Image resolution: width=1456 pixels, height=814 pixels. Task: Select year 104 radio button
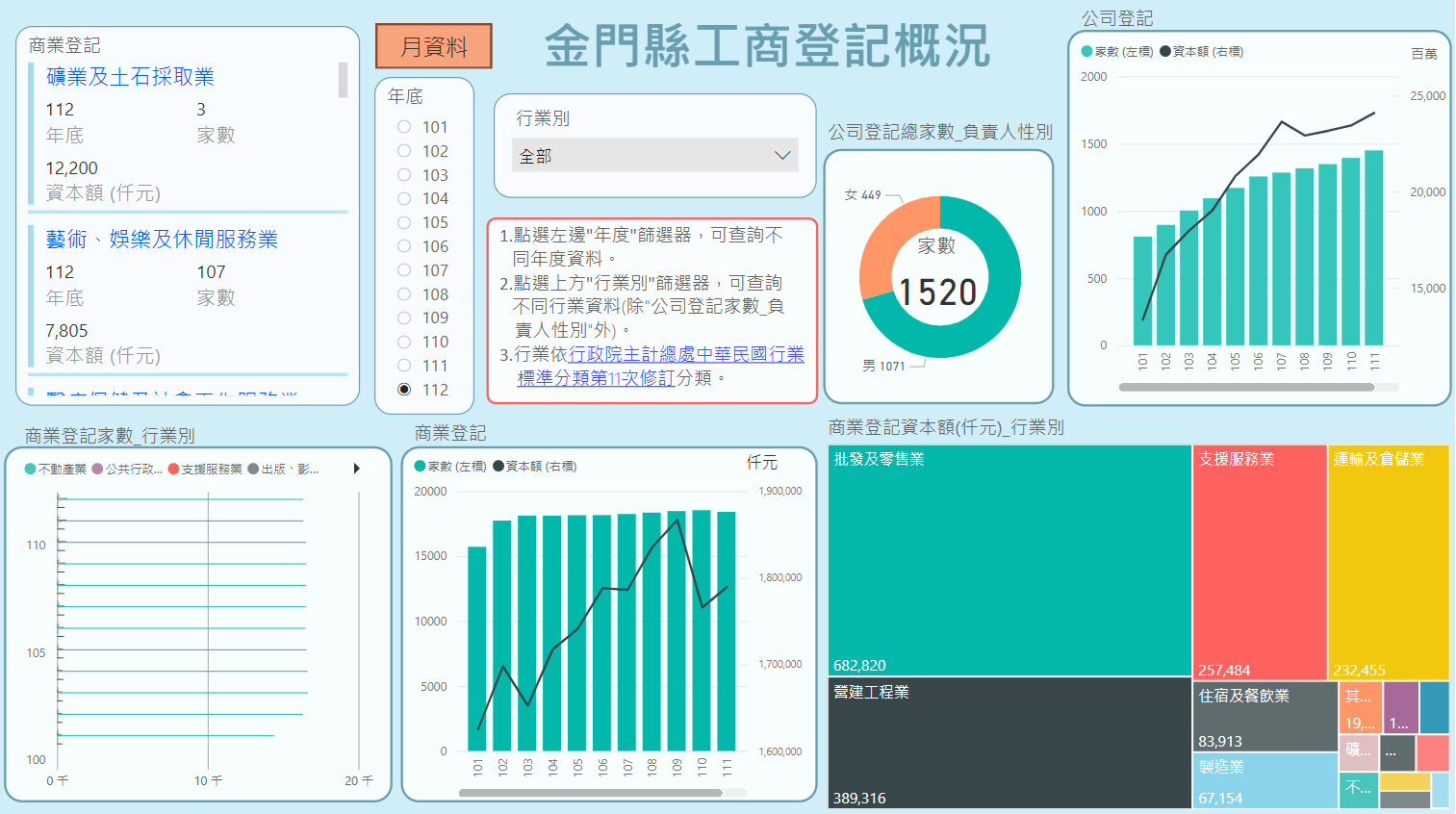(x=404, y=198)
